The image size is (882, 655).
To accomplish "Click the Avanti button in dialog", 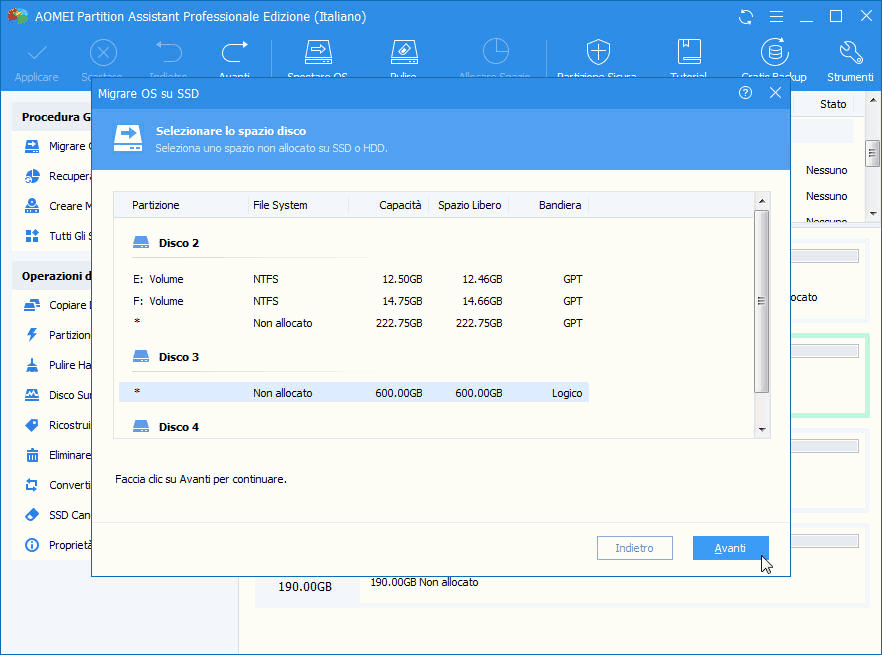I will [x=730, y=548].
